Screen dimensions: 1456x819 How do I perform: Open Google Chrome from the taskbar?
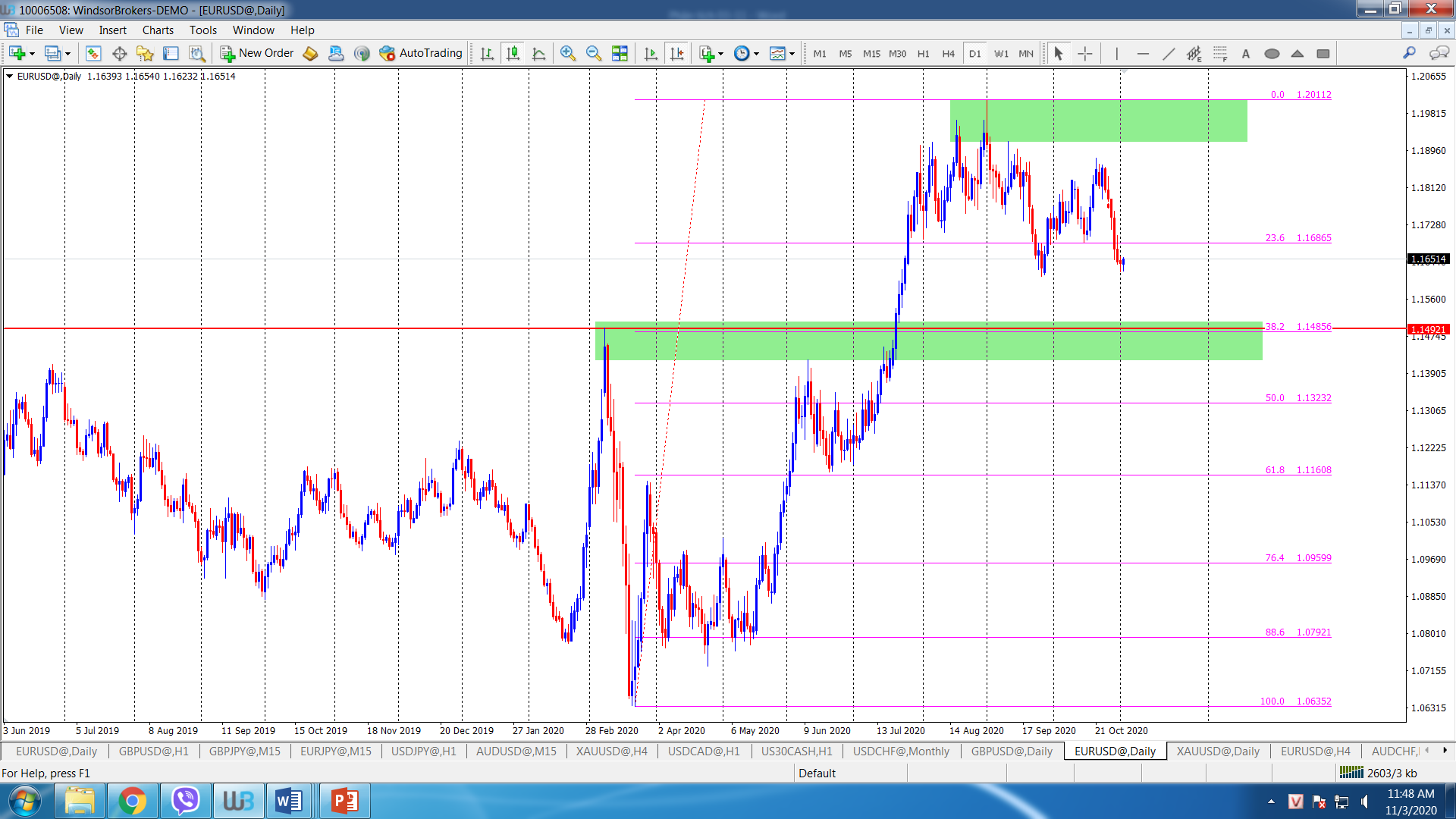point(132,801)
